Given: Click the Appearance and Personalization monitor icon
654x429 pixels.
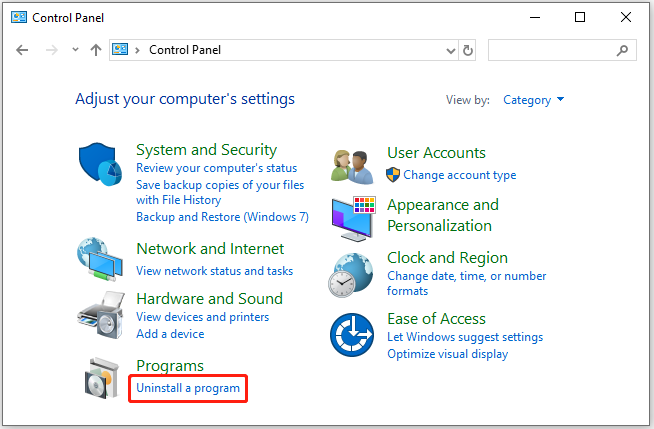Looking at the screenshot, I should click(x=354, y=218).
